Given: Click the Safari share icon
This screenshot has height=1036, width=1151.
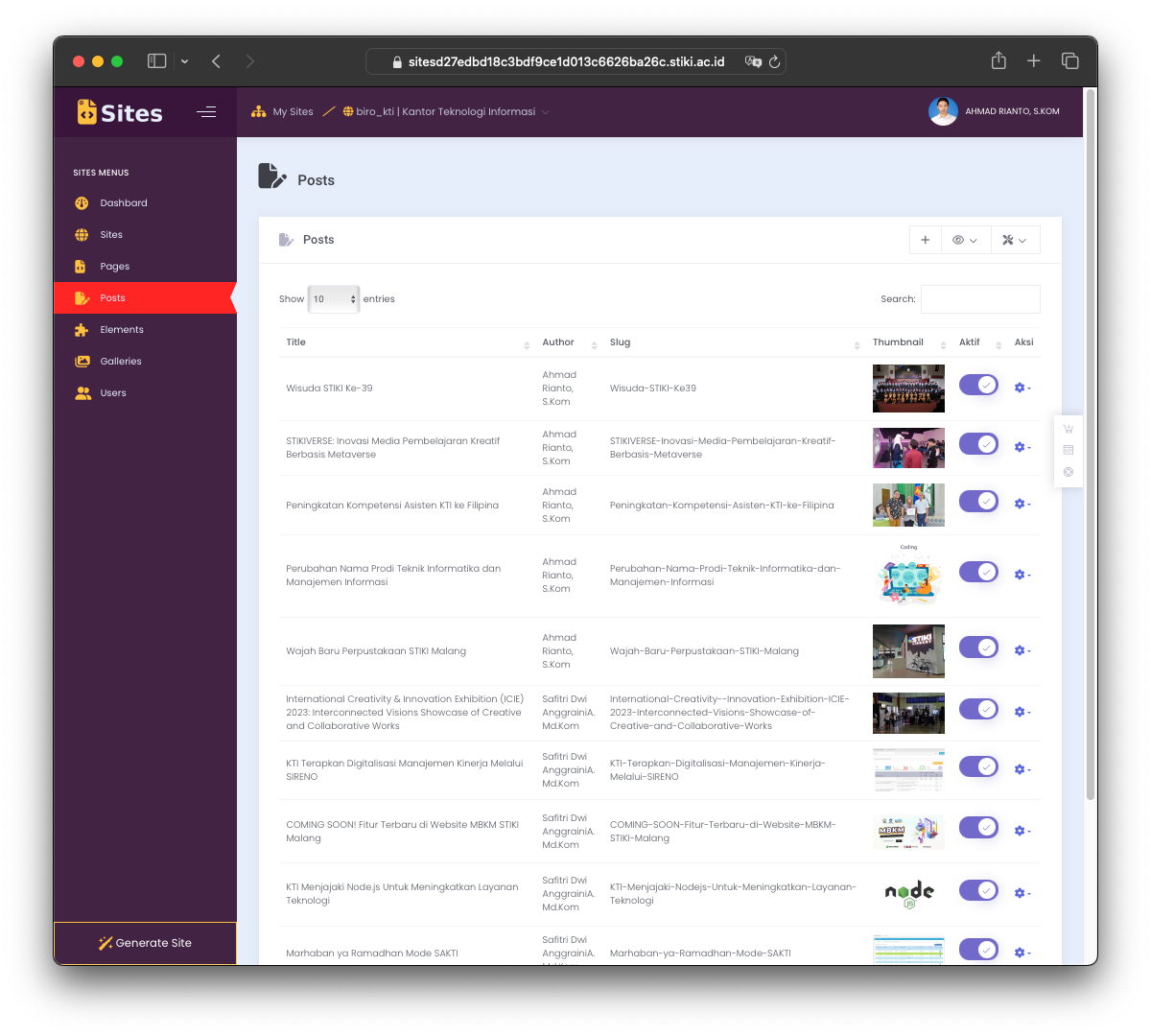Looking at the screenshot, I should point(998,61).
